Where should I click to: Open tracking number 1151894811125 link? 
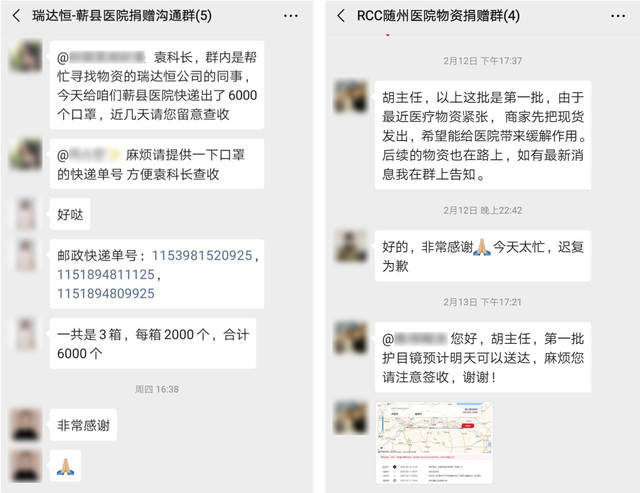pyautogui.click(x=106, y=275)
